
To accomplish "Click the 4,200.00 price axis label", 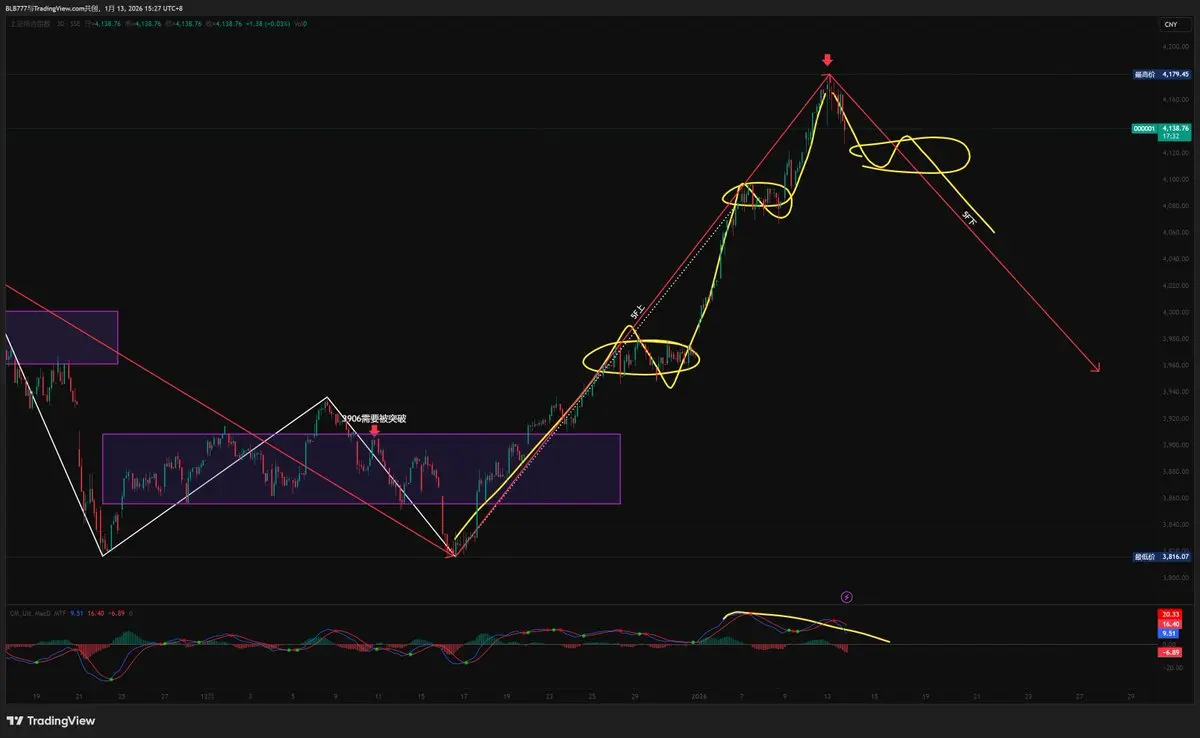I will tap(1174, 47).
